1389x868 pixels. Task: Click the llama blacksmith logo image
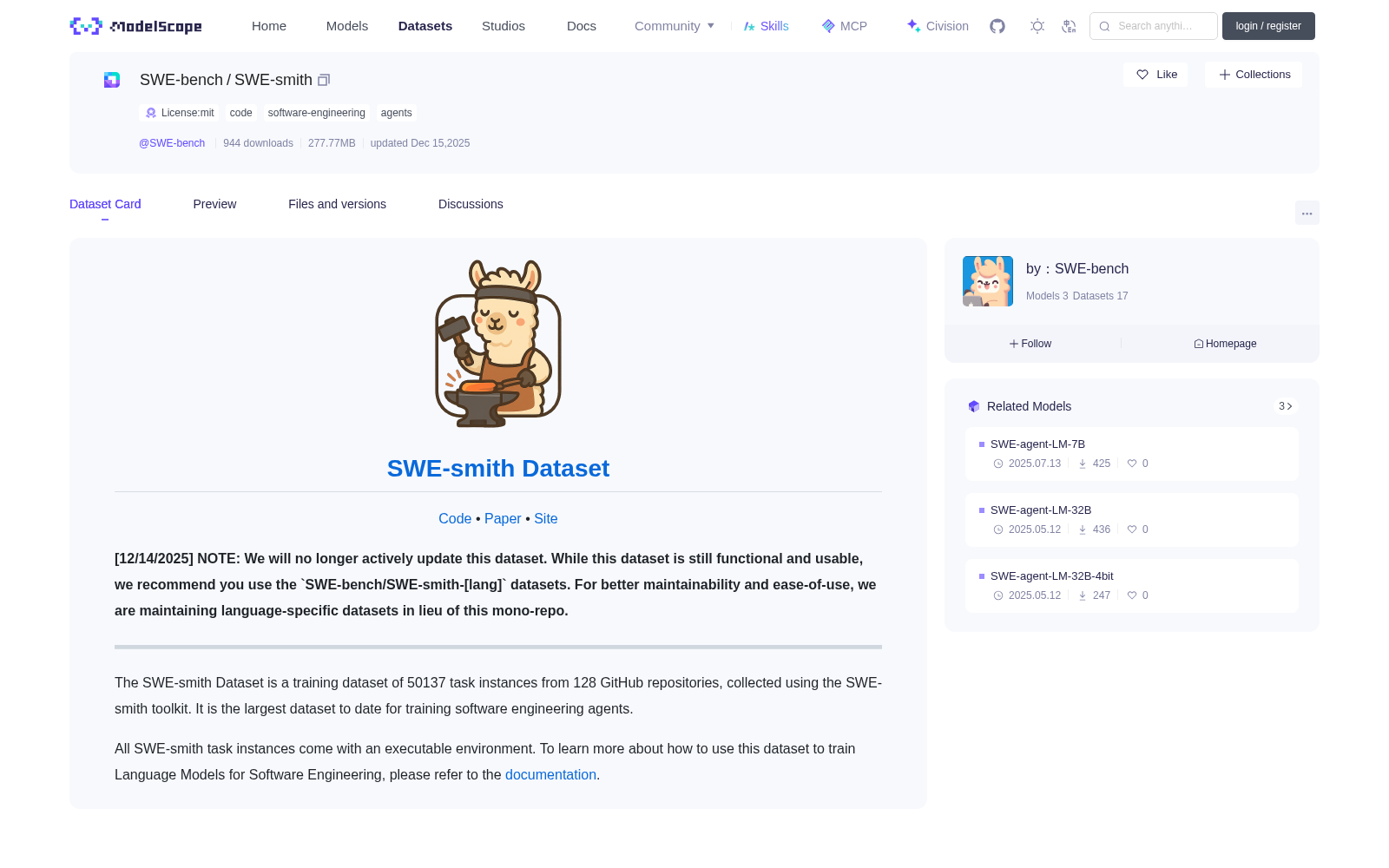pos(498,344)
